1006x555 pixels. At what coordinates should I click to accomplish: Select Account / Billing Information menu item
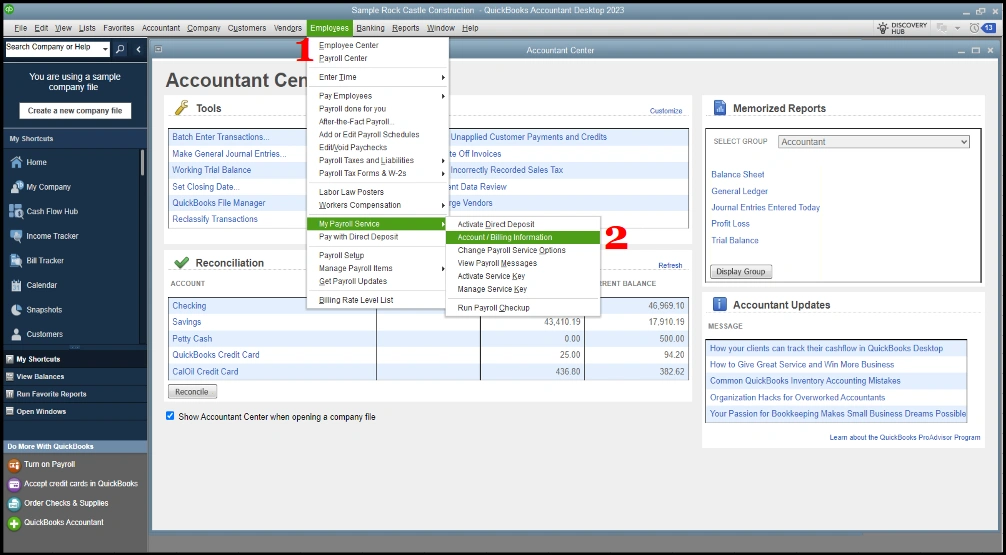(x=504, y=237)
